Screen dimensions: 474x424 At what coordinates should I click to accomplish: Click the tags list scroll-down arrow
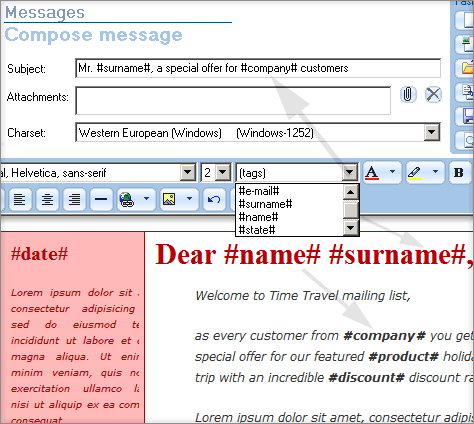click(x=351, y=228)
